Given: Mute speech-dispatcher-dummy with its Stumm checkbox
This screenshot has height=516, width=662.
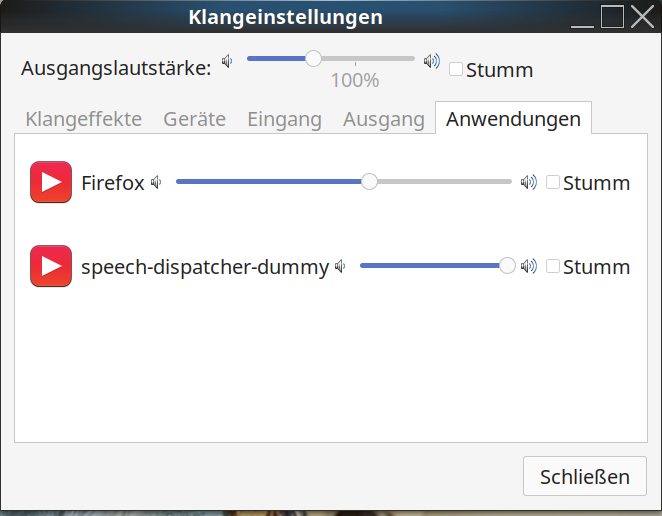Looking at the screenshot, I should (553, 266).
